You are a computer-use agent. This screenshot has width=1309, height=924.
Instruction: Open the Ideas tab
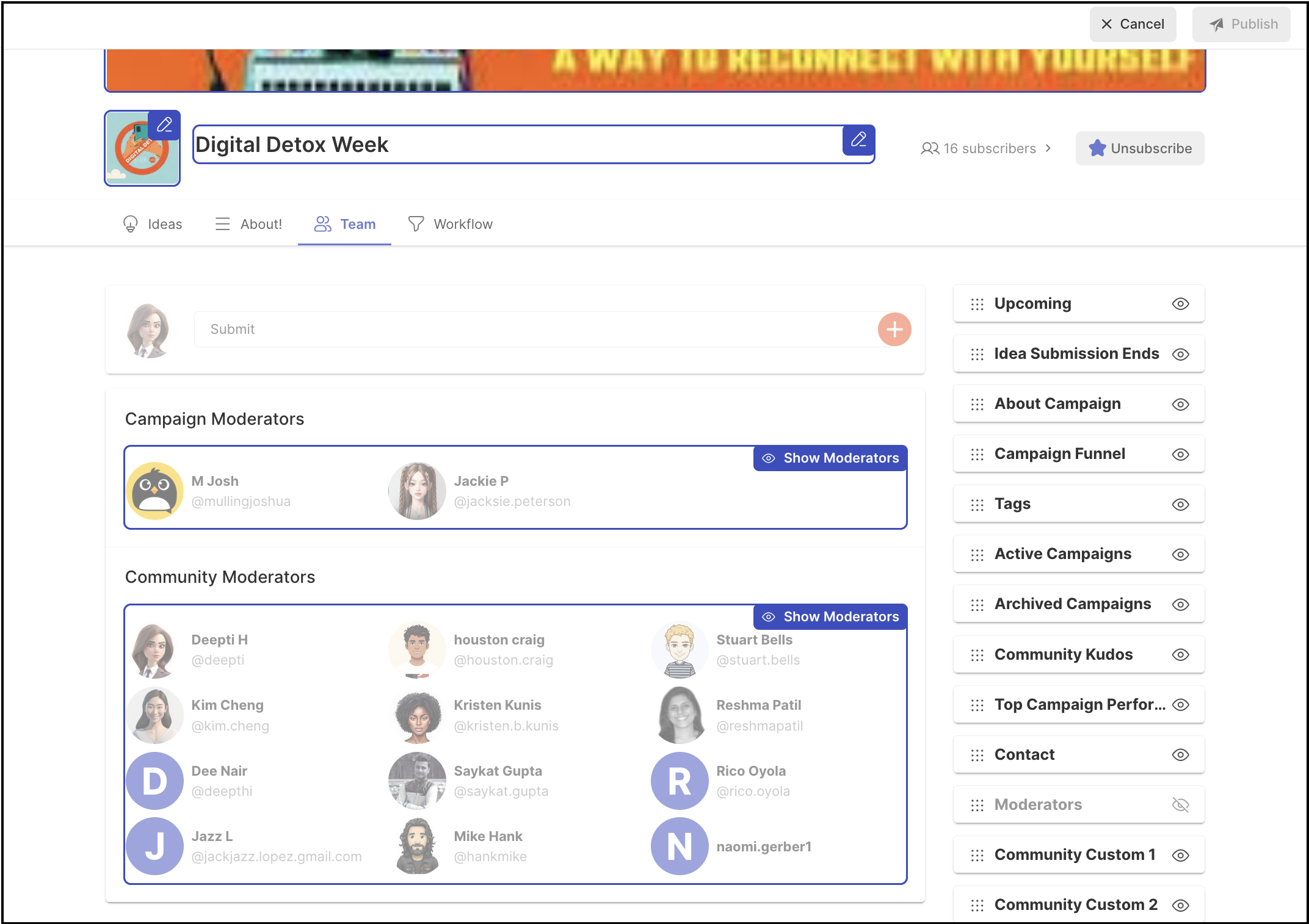click(153, 225)
